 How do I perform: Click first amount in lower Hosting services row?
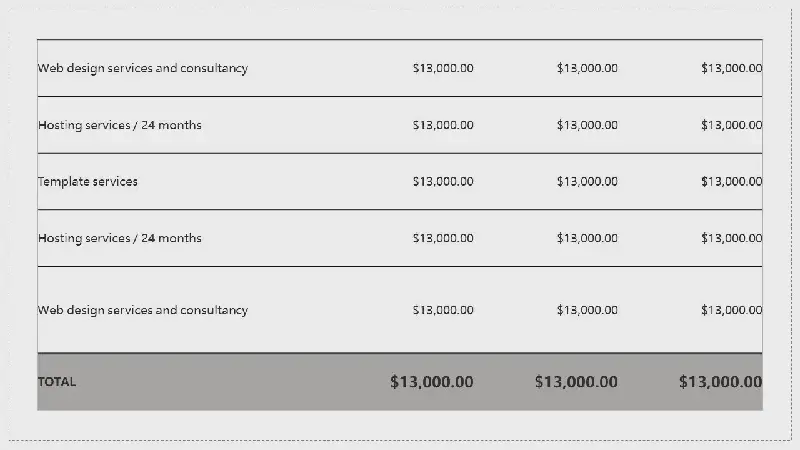point(443,238)
